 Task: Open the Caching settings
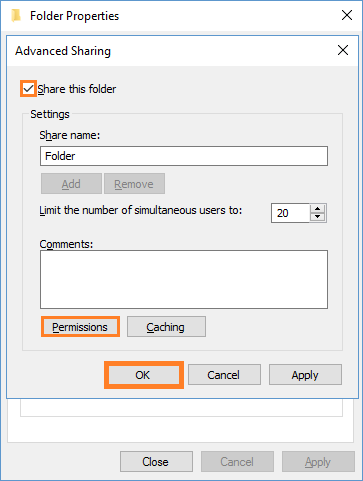click(x=166, y=327)
